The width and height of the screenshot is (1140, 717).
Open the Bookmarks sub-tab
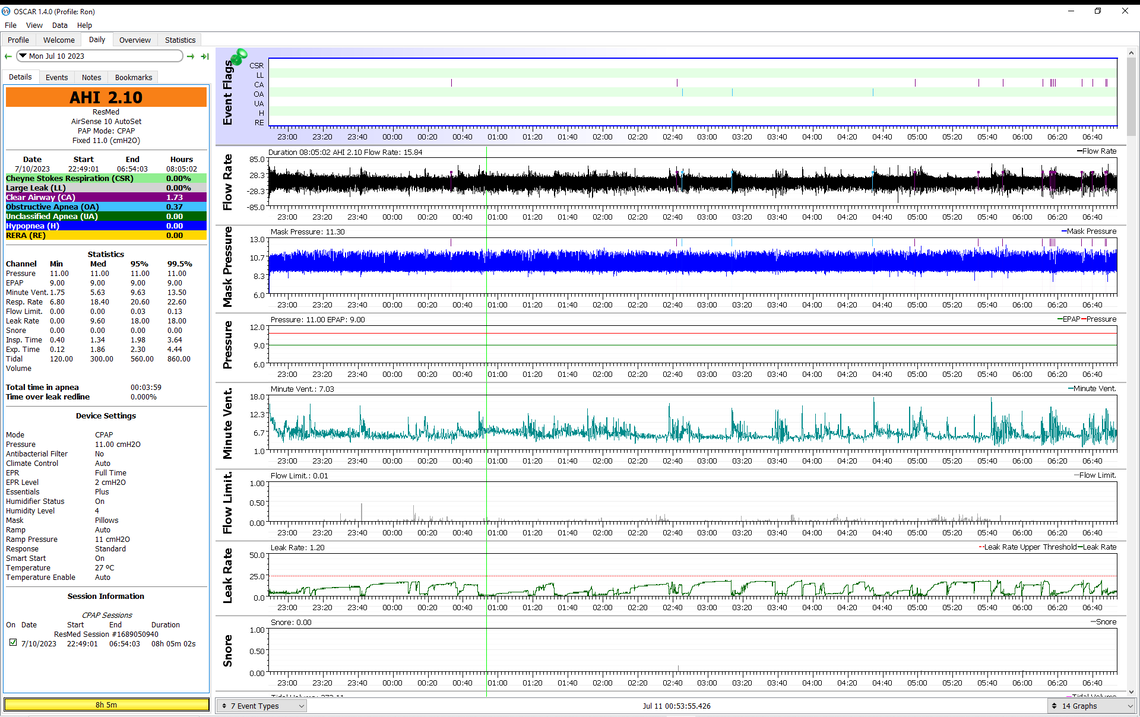(x=133, y=77)
